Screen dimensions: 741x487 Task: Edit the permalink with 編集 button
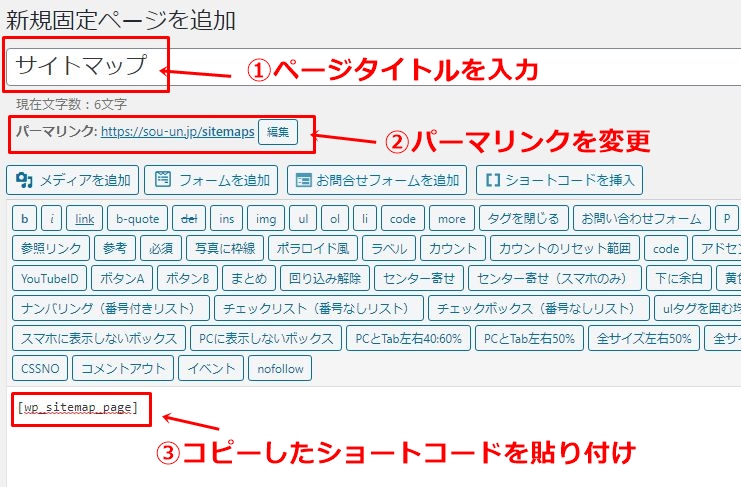pyautogui.click(x=278, y=132)
